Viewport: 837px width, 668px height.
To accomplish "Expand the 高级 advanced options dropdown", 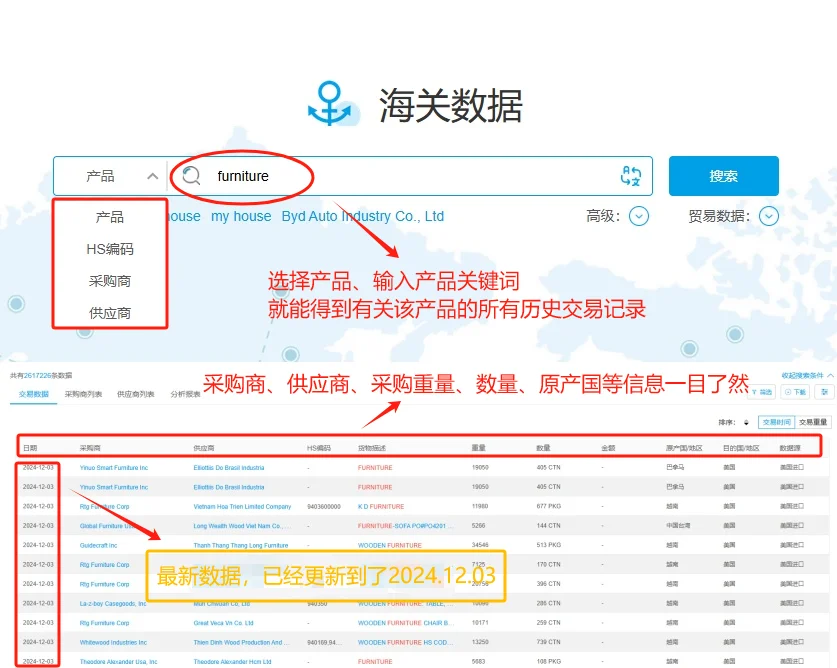I will 637,216.
